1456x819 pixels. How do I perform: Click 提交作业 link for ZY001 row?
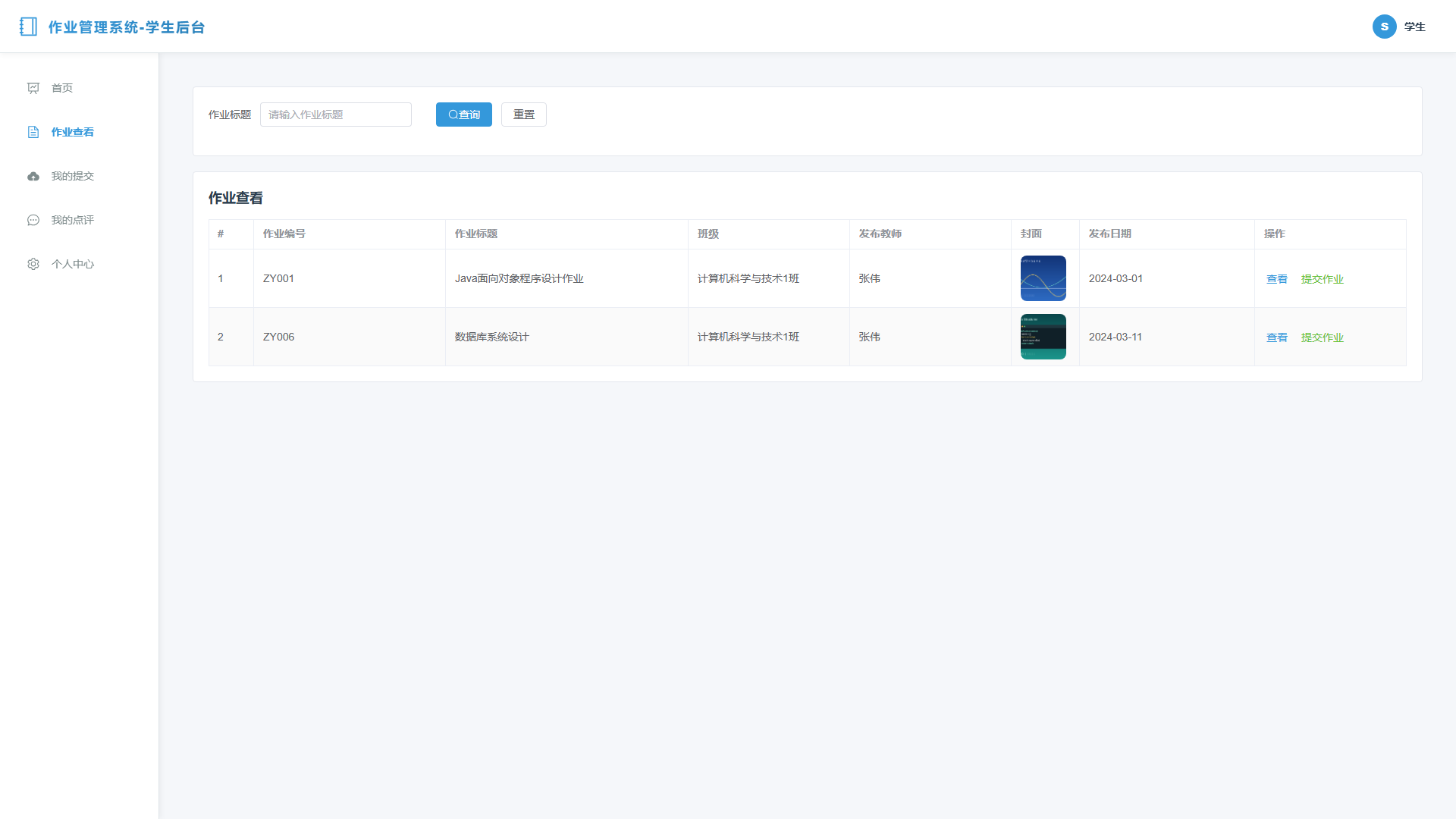tap(1323, 279)
